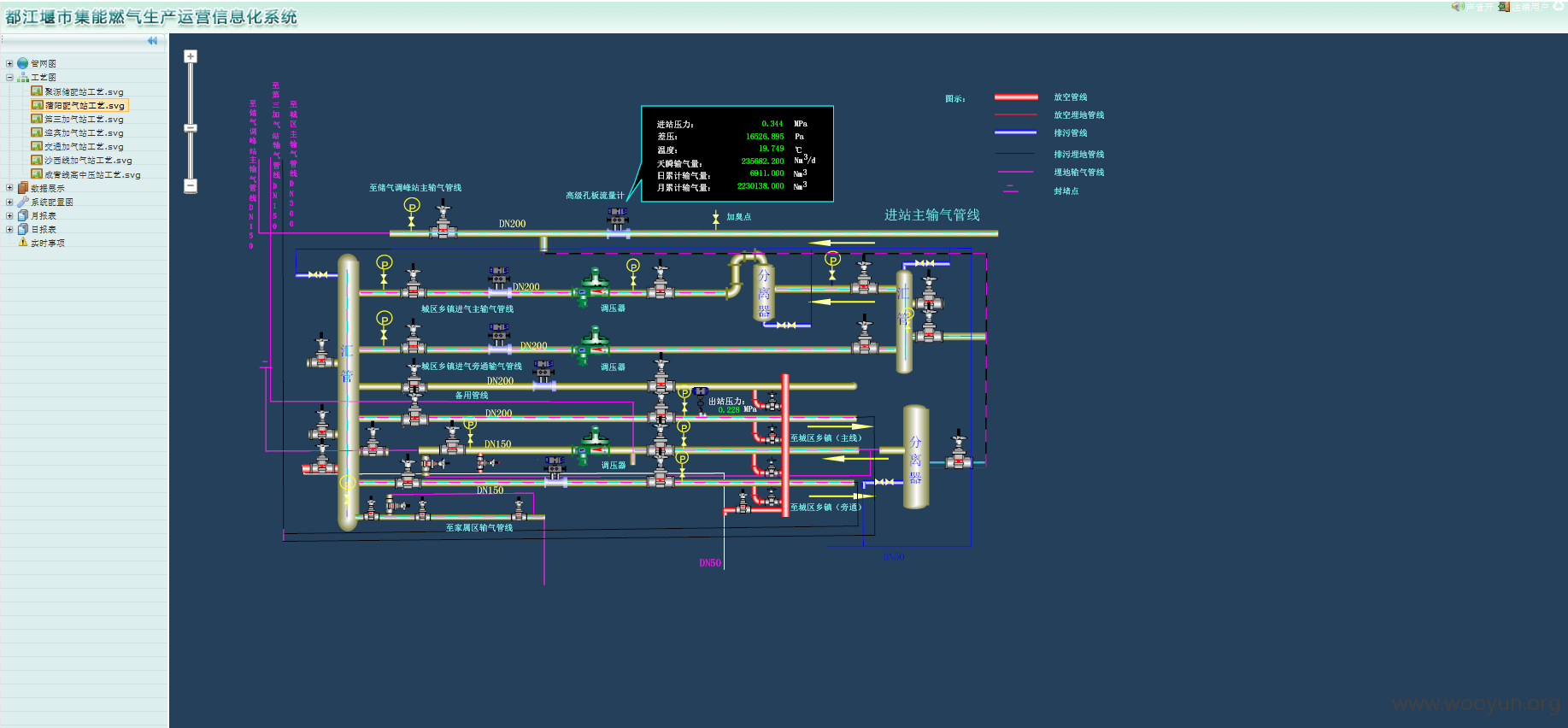Expand the 日报表 tree node
Viewport: 1568px width, 728px height.
(x=9, y=229)
